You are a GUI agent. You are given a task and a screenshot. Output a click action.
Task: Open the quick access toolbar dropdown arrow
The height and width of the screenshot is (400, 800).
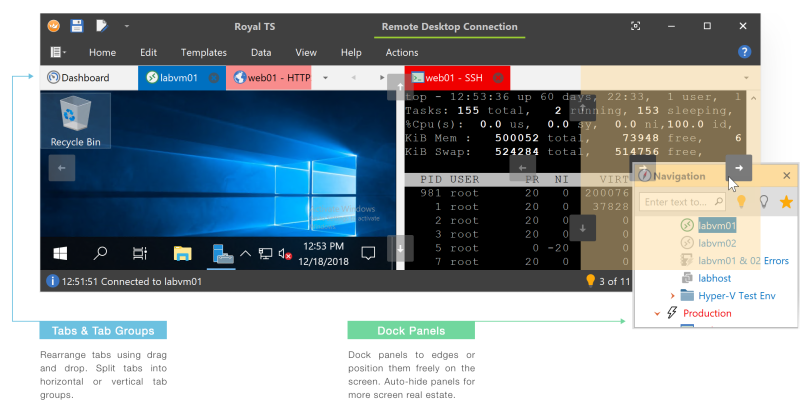pos(126,26)
